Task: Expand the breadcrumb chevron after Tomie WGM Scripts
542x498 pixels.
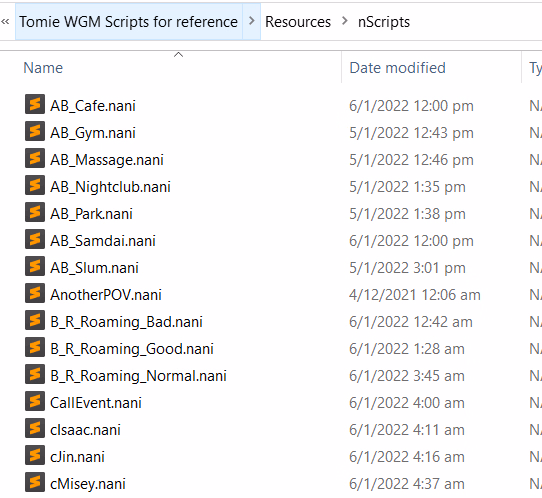Action: [252, 21]
